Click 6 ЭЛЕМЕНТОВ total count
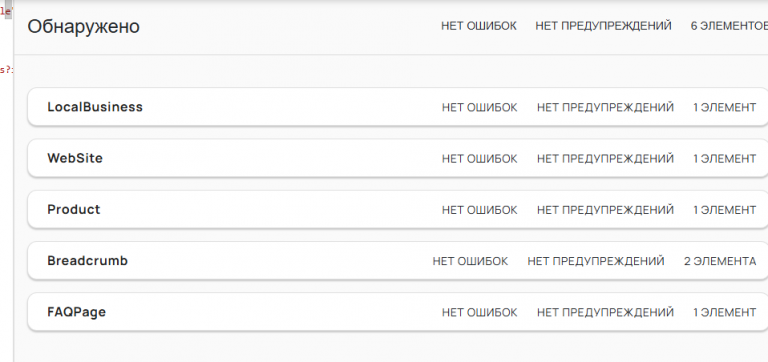The image size is (768, 362). pyautogui.click(x=729, y=25)
